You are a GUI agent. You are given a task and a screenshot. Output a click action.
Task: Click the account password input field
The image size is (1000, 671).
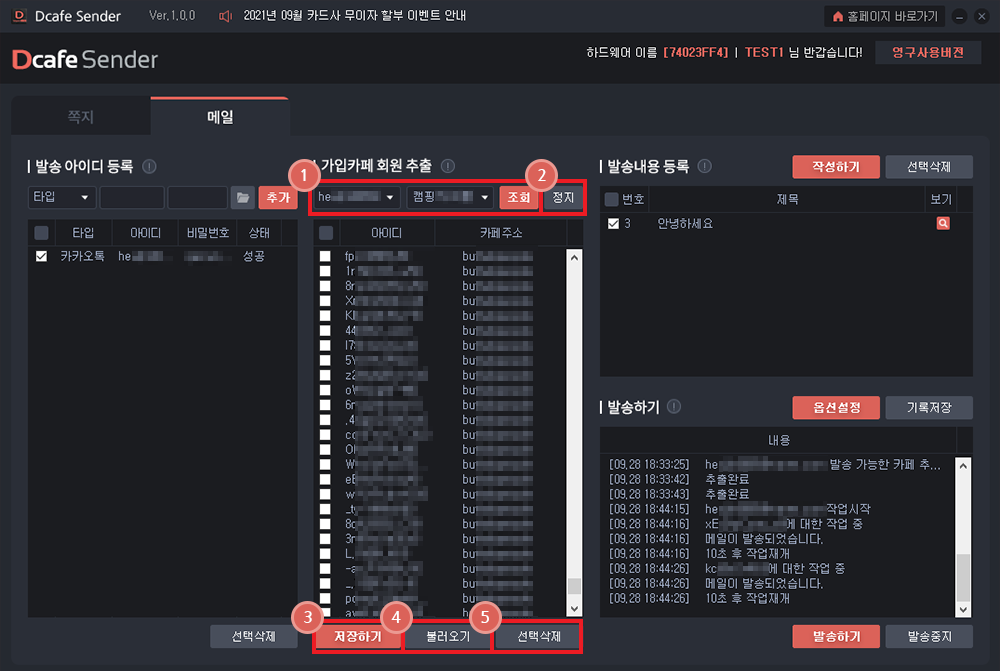[198, 198]
